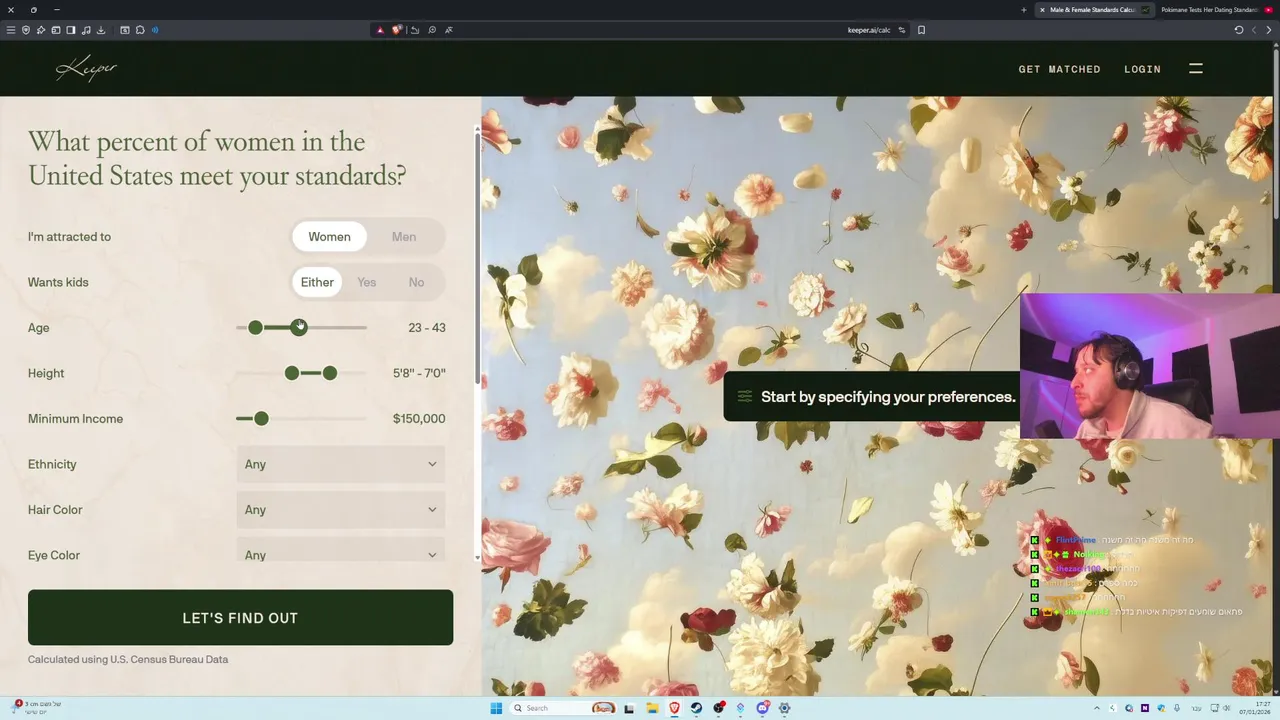Click the minimum age slider handle
Image resolution: width=1280 pixels, height=720 pixels.
point(256,328)
